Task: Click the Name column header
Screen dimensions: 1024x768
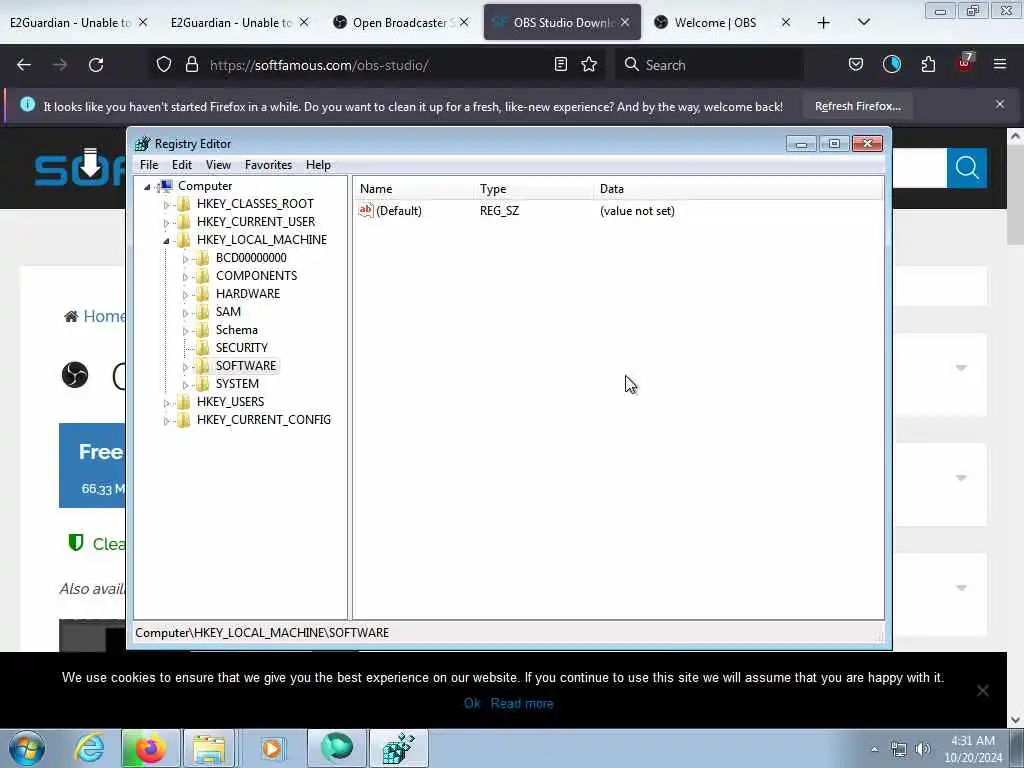Action: (413, 189)
